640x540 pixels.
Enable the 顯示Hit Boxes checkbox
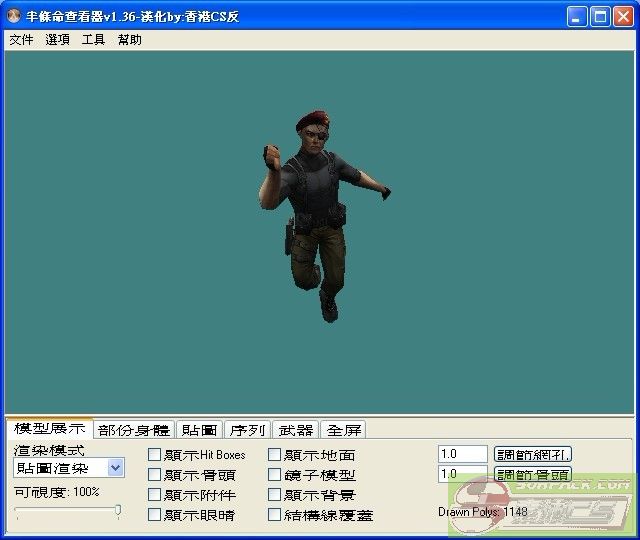click(x=155, y=455)
